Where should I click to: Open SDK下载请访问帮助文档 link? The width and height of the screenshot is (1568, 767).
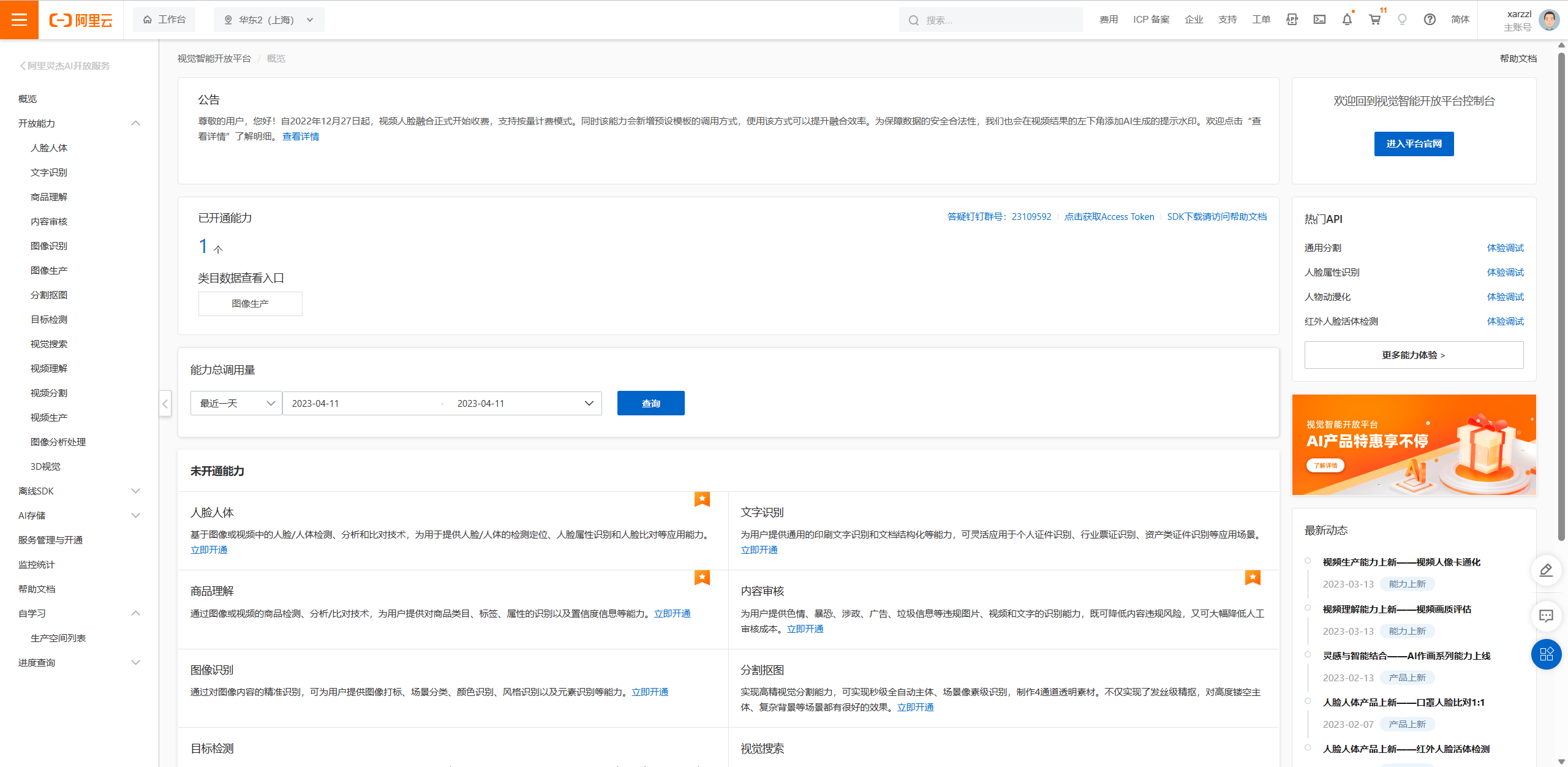click(x=1217, y=217)
